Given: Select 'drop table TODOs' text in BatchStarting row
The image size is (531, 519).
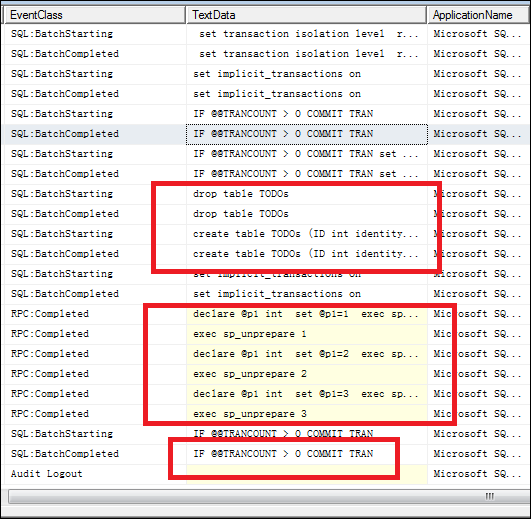Looking at the screenshot, I should pos(241,194).
